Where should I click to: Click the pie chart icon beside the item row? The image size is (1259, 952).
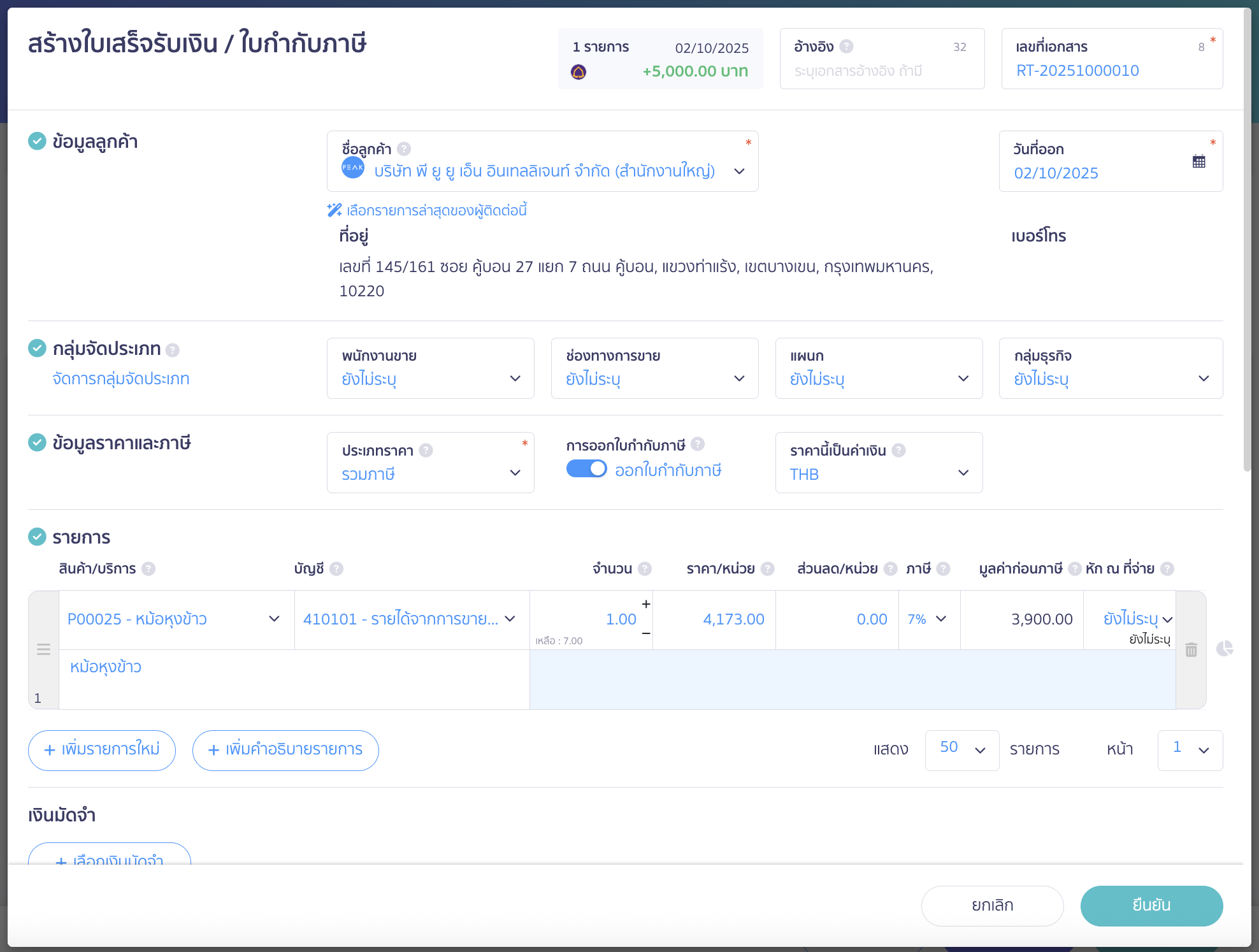1224,649
